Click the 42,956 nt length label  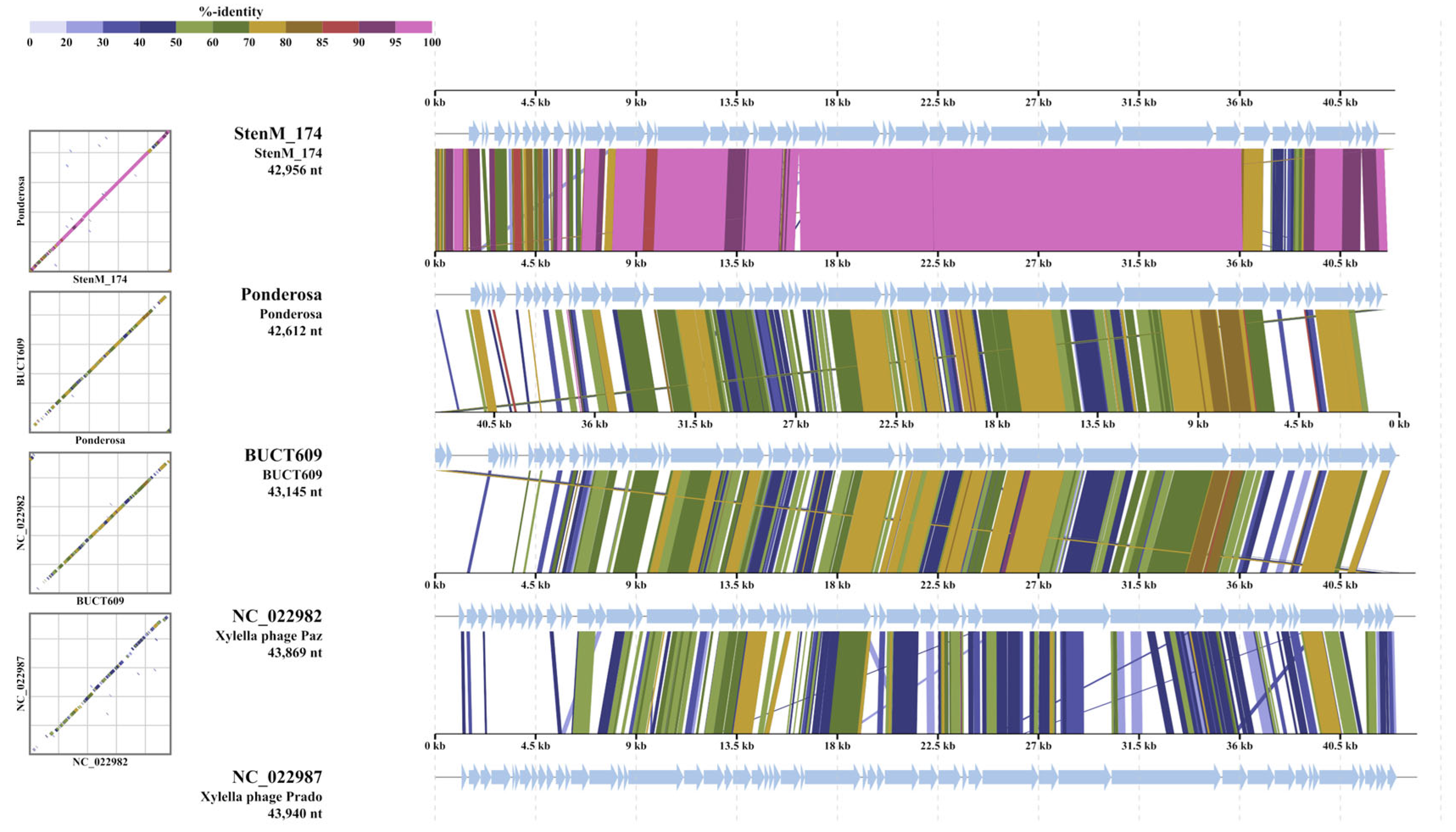click(x=294, y=170)
